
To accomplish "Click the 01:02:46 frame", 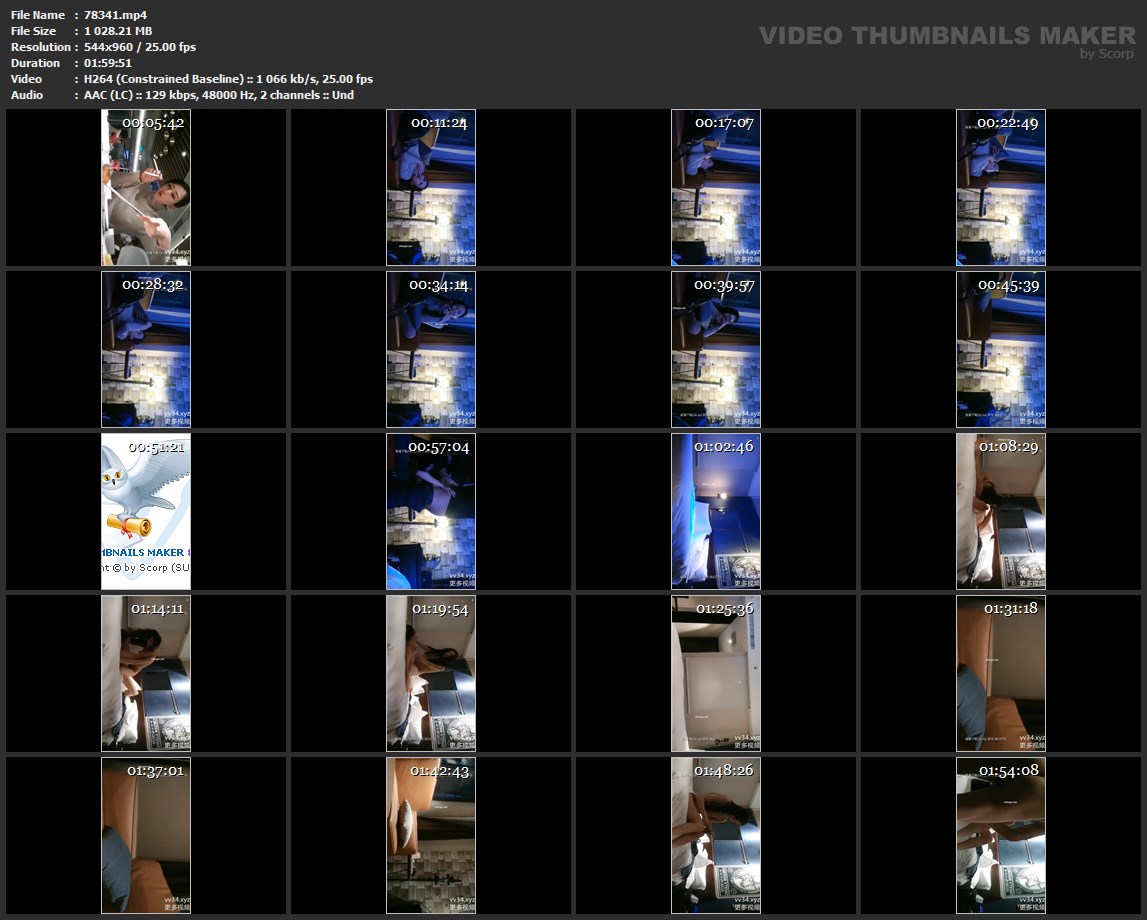I will click(716, 511).
